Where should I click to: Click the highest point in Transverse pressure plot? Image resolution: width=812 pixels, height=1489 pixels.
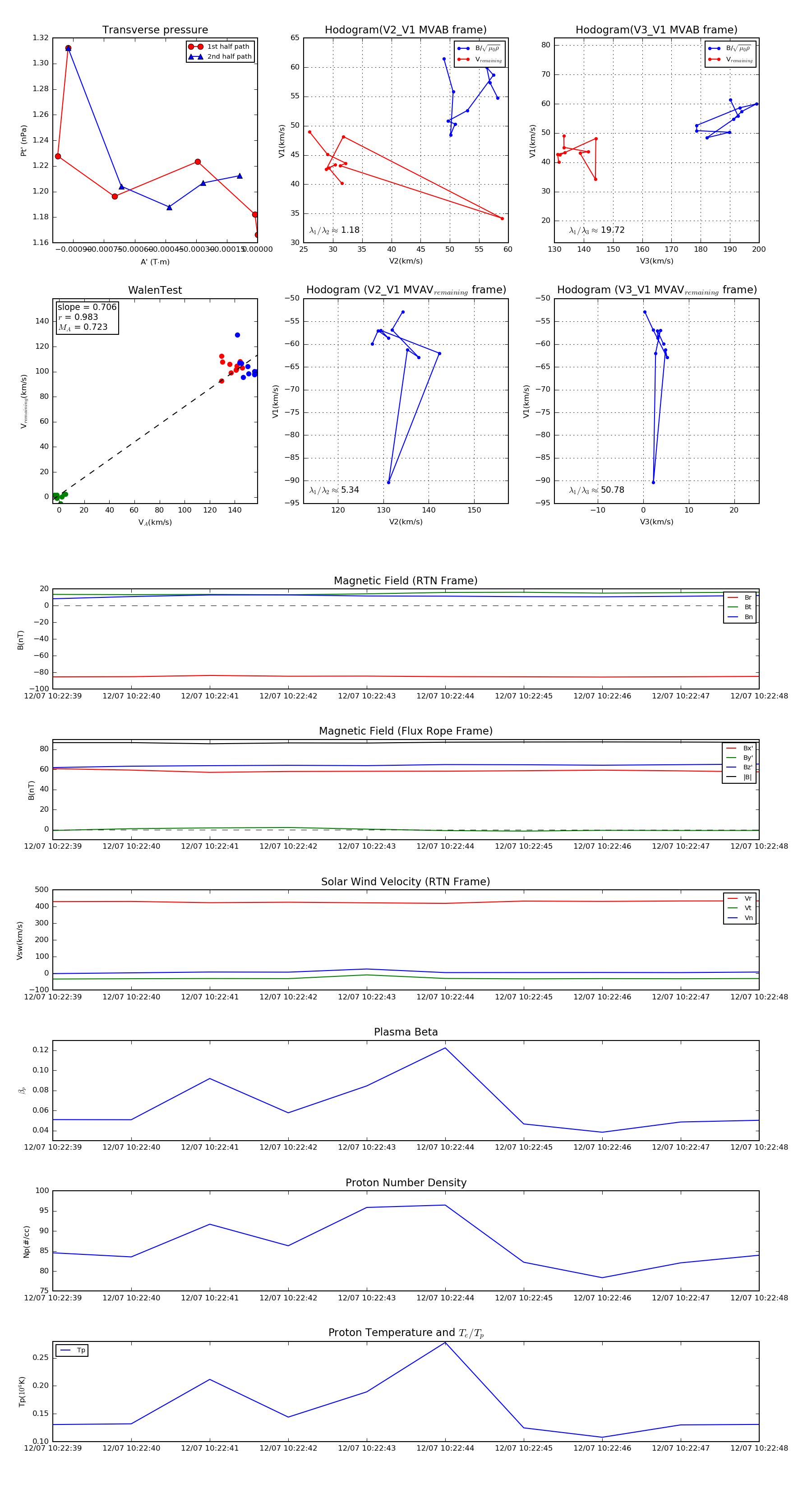68,48
